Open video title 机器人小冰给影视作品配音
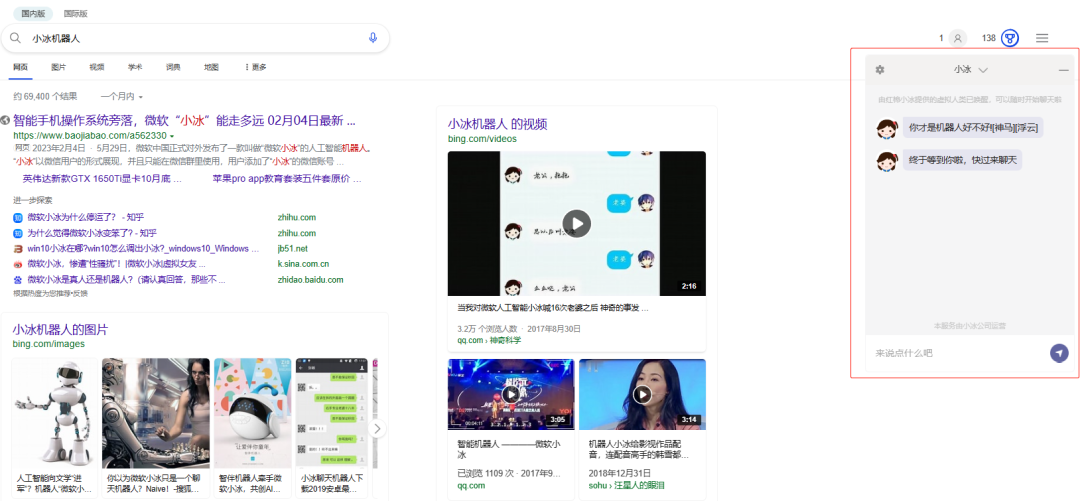Viewport: 1080px width, 501px height. tap(638, 450)
